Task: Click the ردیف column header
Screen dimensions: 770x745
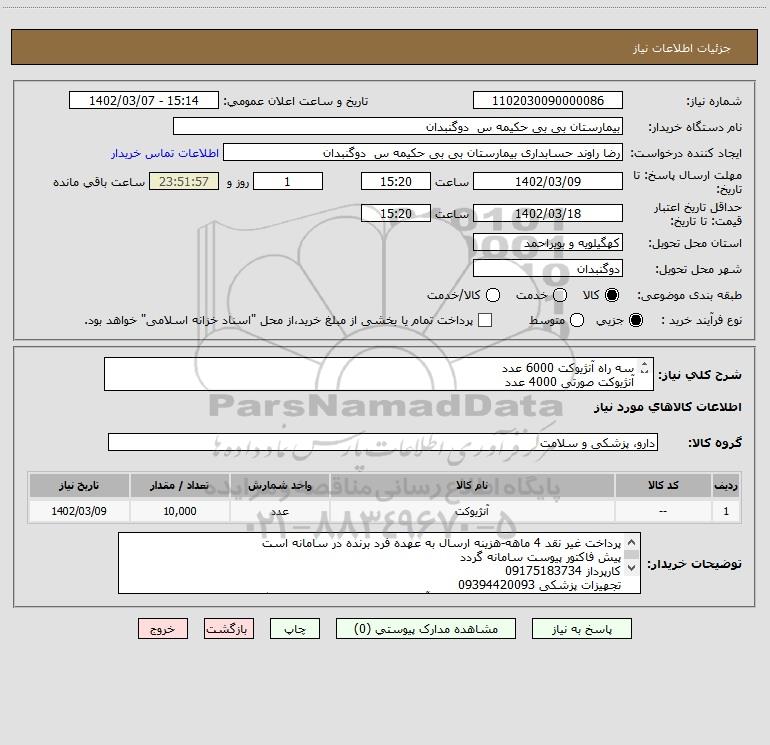Action: [726, 485]
